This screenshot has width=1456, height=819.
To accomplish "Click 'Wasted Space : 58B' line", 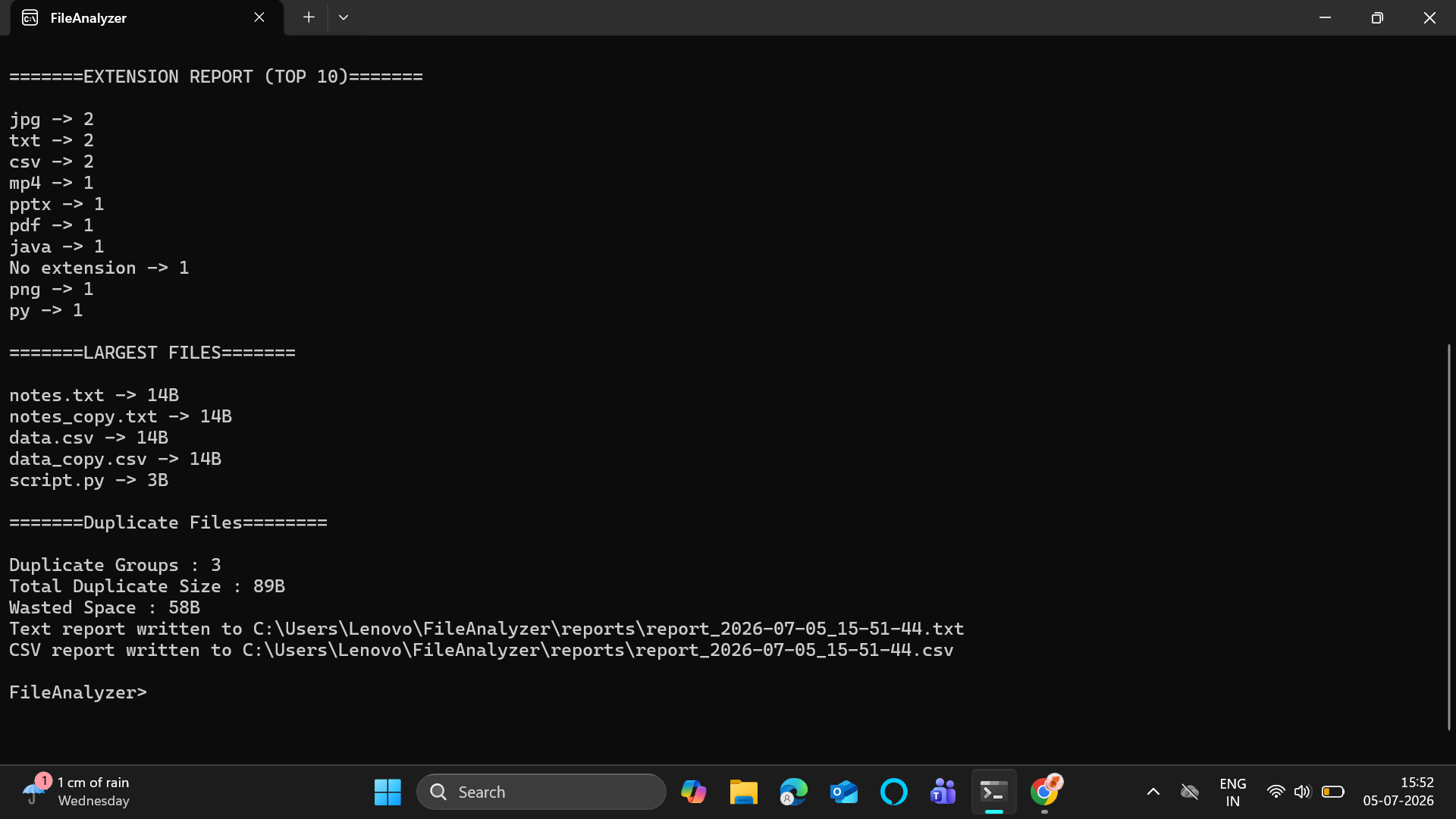I will click(105, 607).
